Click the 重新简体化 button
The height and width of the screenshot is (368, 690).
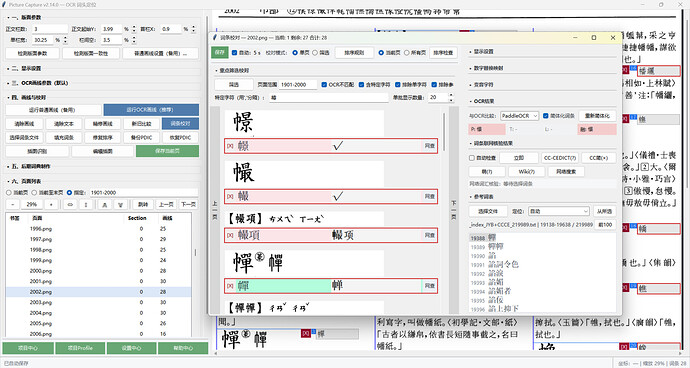click(597, 116)
